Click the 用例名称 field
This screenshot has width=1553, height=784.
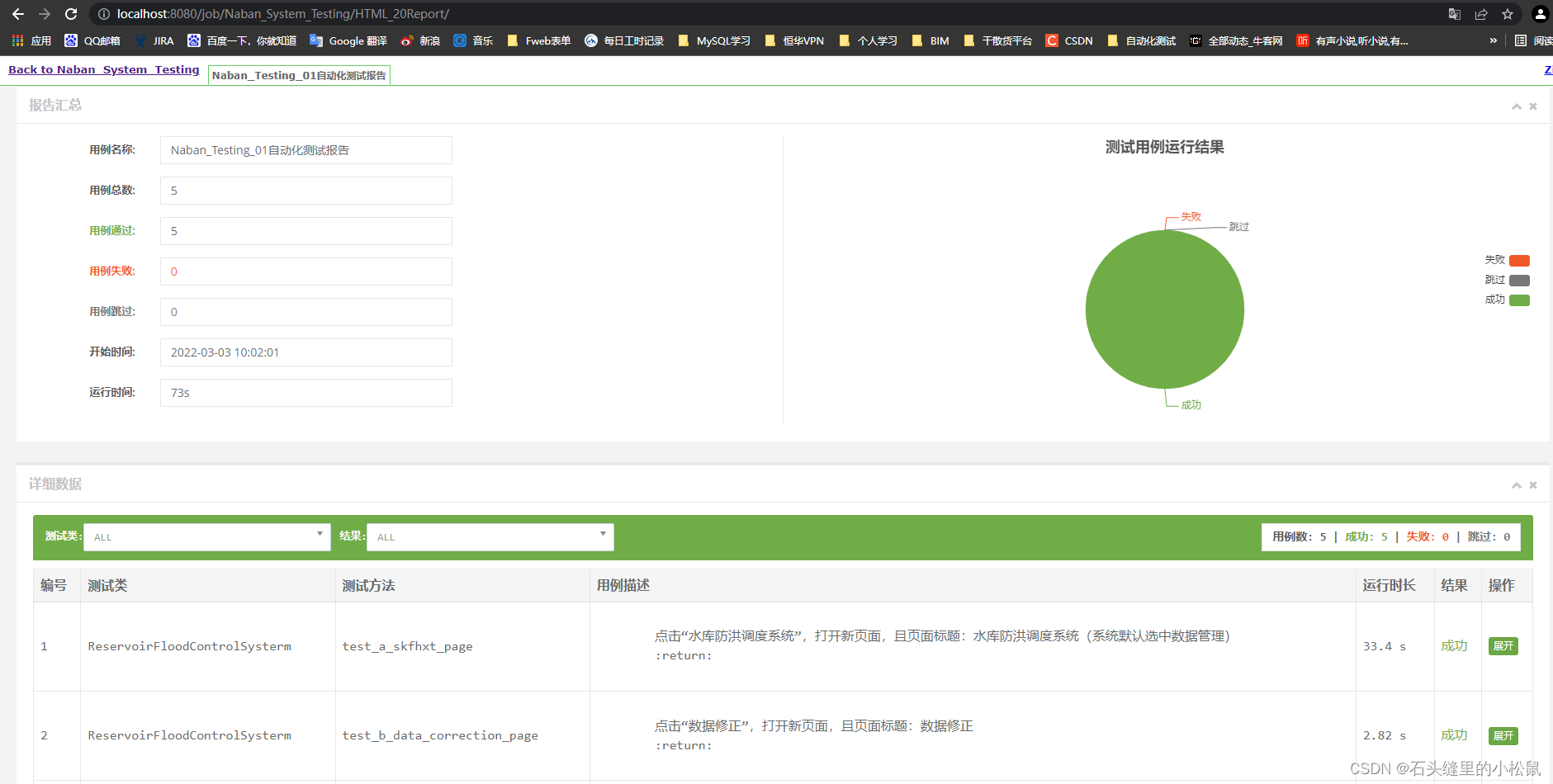[306, 150]
